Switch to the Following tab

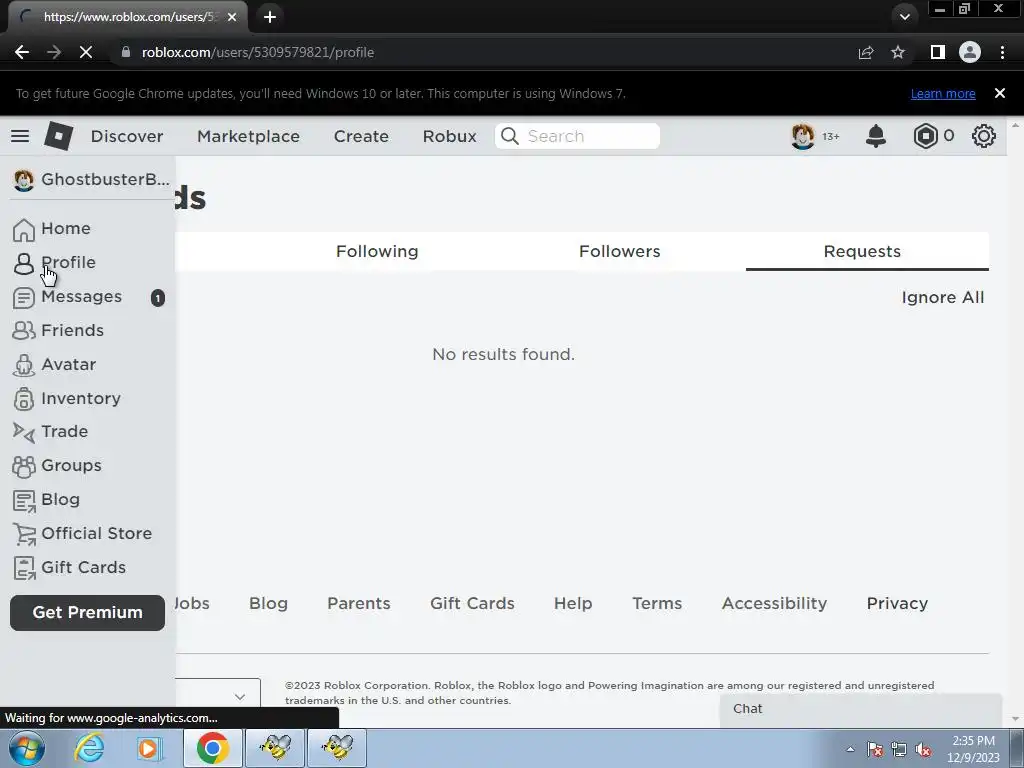[377, 251]
